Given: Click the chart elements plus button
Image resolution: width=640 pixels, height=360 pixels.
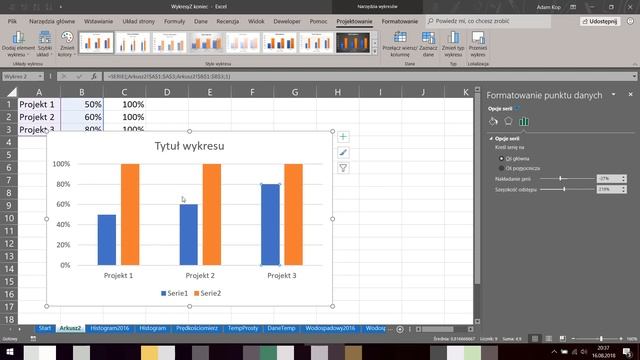Looking at the screenshot, I should 343,137.
